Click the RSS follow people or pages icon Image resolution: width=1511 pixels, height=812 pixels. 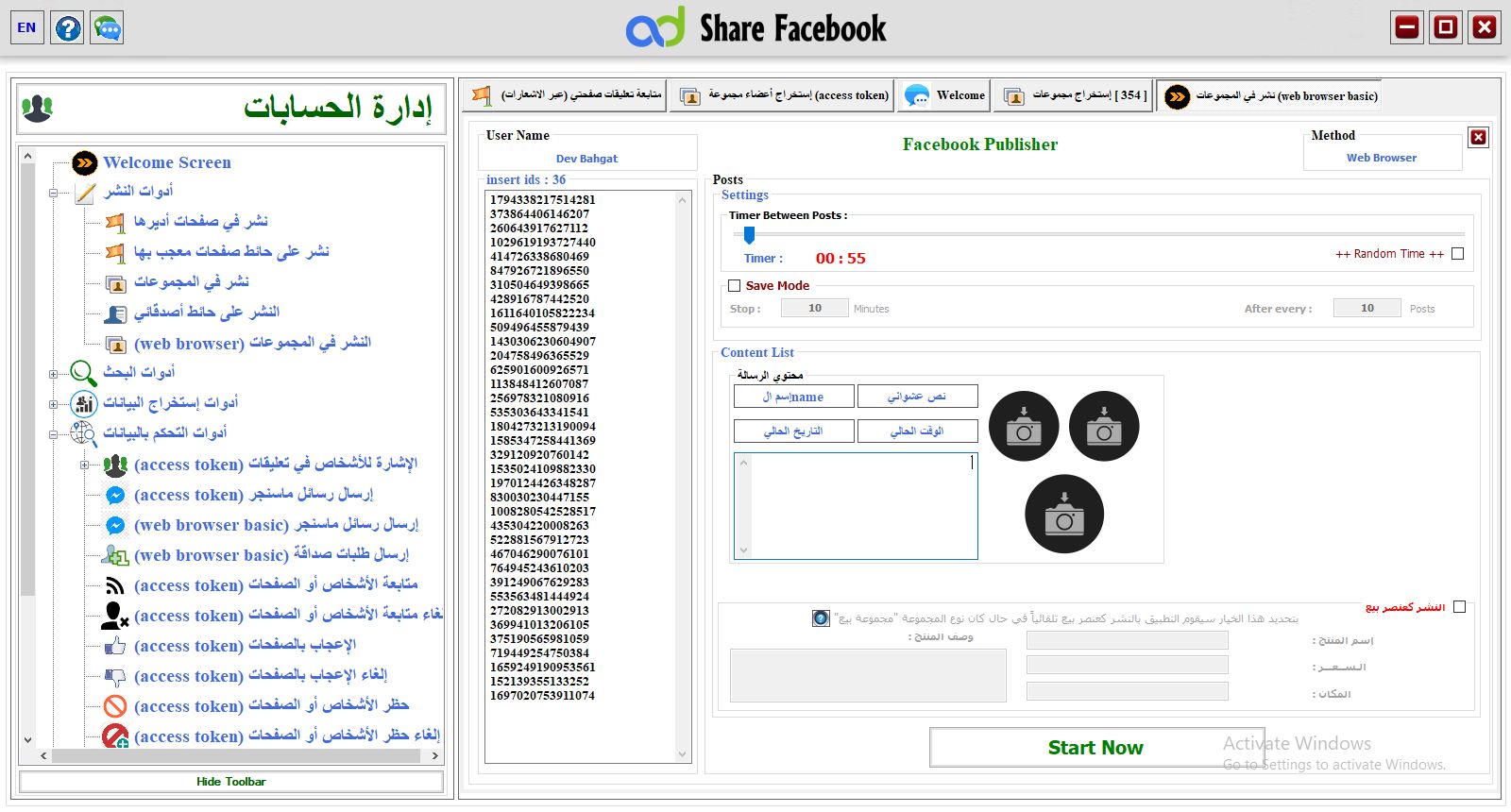coord(115,585)
